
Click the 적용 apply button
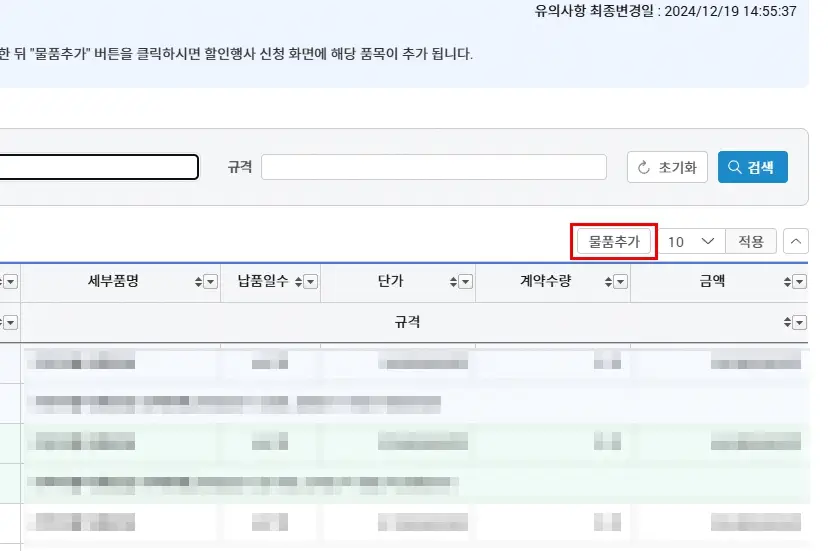coord(750,242)
